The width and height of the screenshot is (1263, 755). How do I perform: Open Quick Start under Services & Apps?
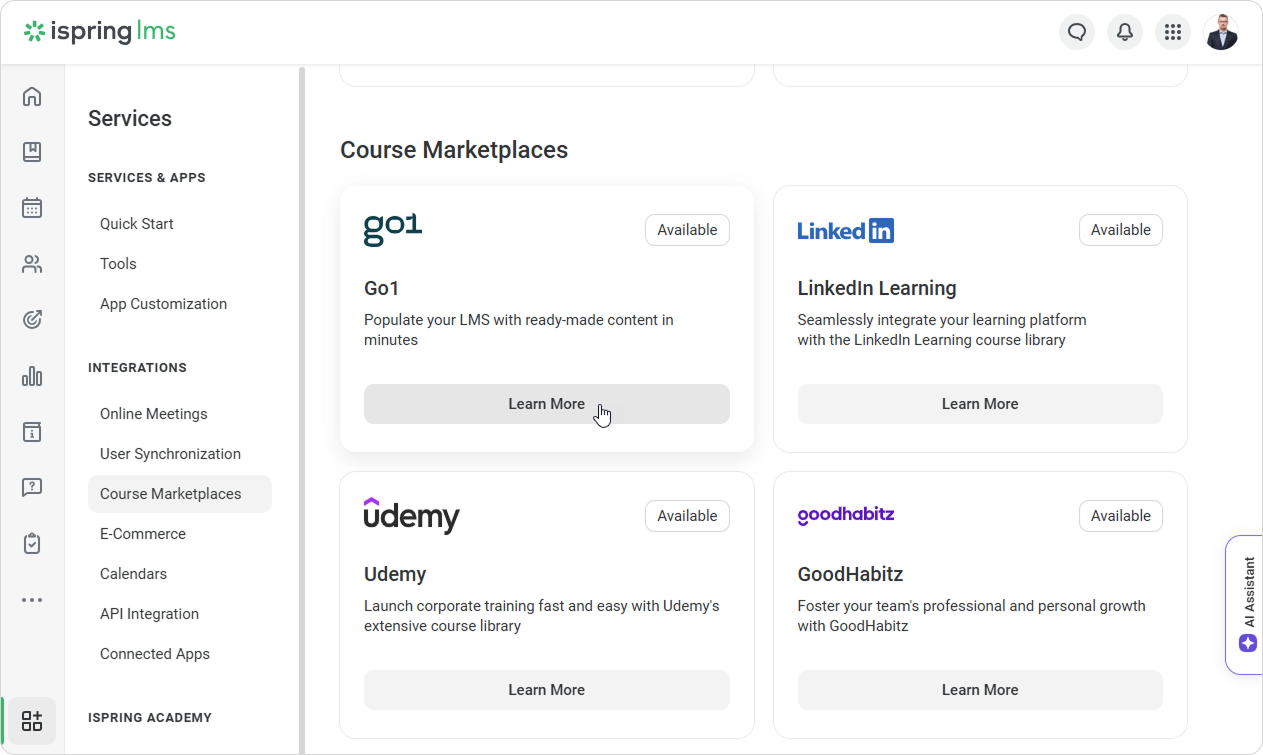coord(137,224)
